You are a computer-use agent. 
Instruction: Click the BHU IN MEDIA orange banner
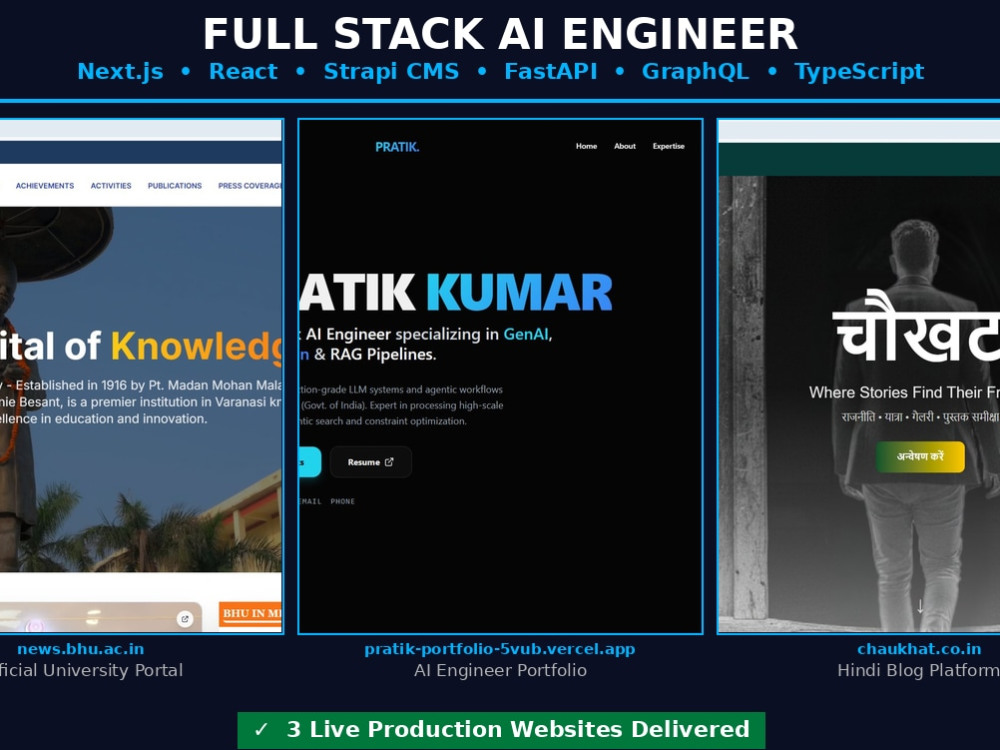[x=251, y=614]
